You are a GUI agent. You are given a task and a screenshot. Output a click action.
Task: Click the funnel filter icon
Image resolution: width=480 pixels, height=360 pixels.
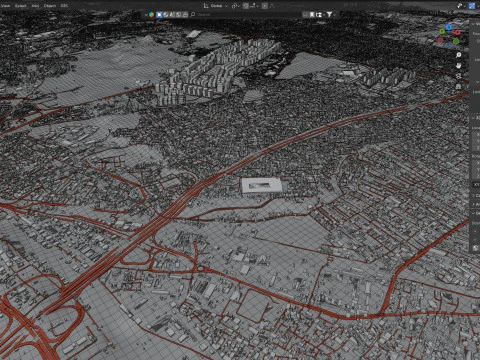click(x=329, y=14)
